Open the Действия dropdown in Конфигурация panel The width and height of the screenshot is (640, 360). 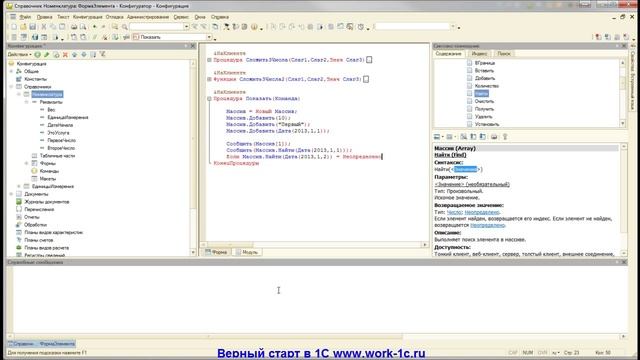pos(19,54)
